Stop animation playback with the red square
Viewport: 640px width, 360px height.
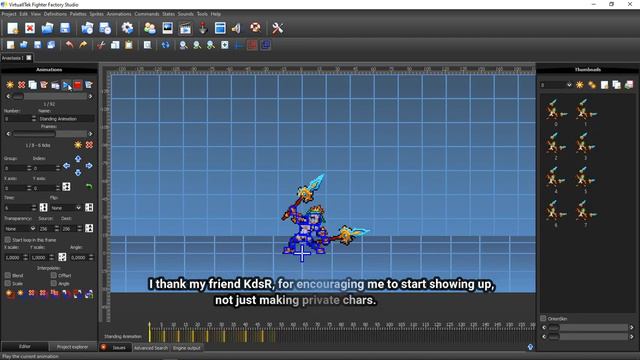78,85
